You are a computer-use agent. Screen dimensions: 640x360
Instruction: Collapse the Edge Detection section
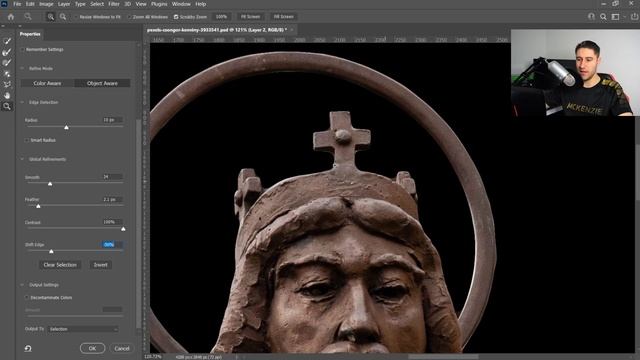[22, 102]
